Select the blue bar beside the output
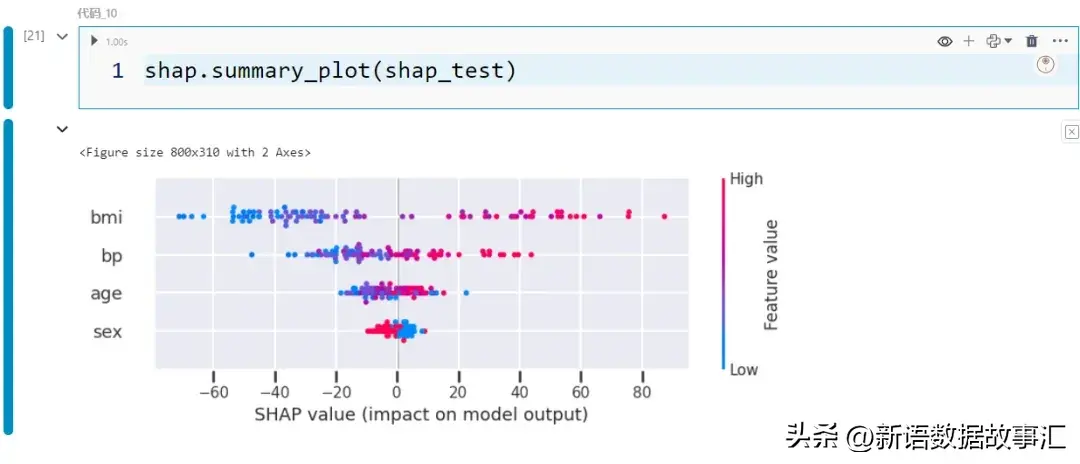The width and height of the screenshot is (1080, 464). (x=8, y=277)
